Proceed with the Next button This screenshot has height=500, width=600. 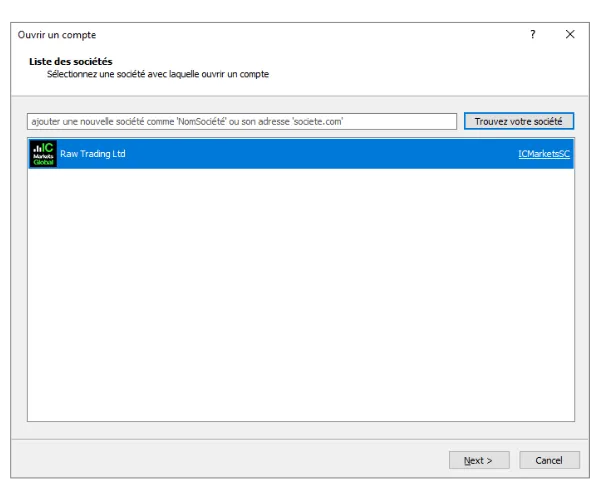point(479,460)
